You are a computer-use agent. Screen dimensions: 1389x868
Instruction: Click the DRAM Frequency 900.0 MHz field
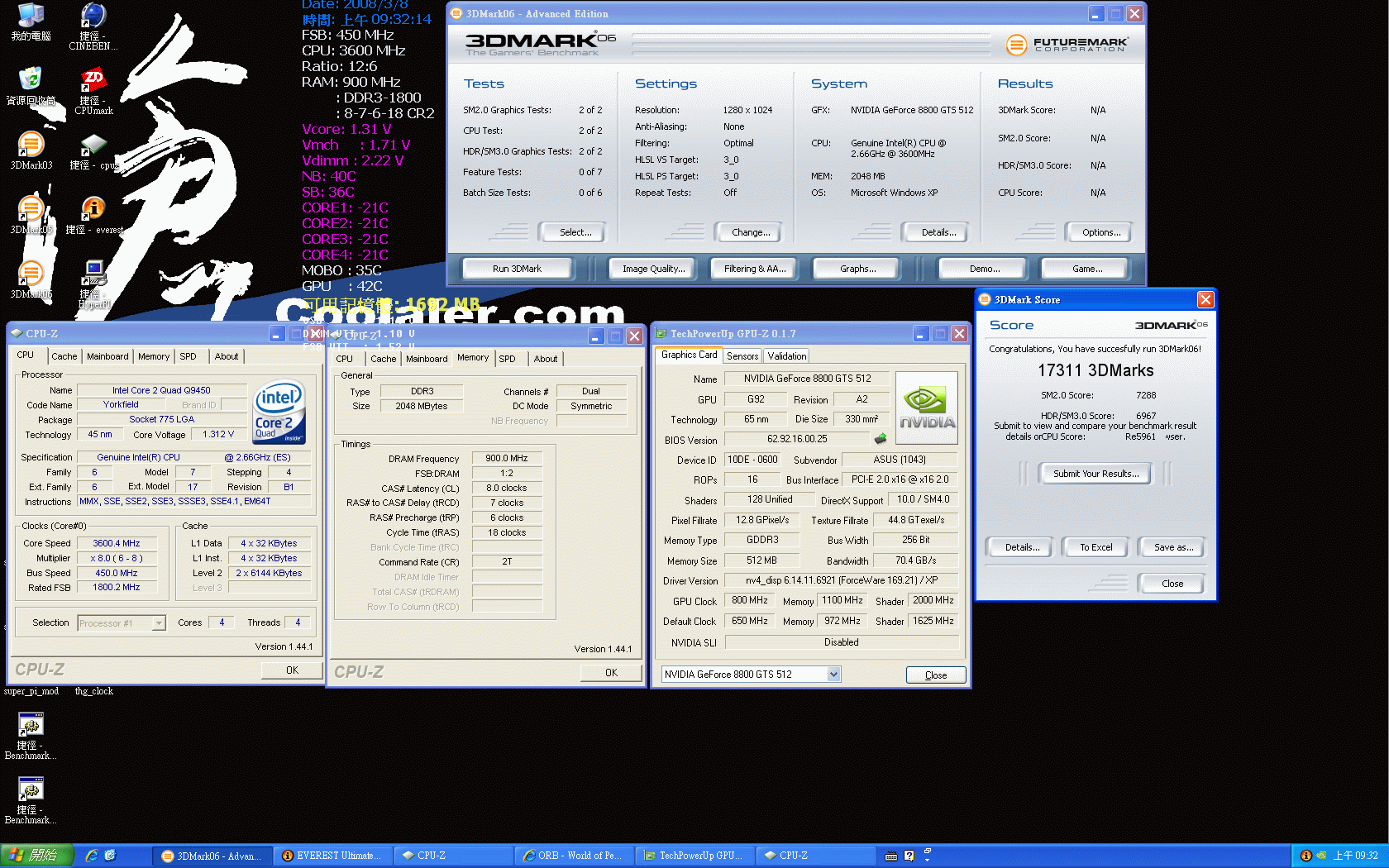tap(507, 458)
